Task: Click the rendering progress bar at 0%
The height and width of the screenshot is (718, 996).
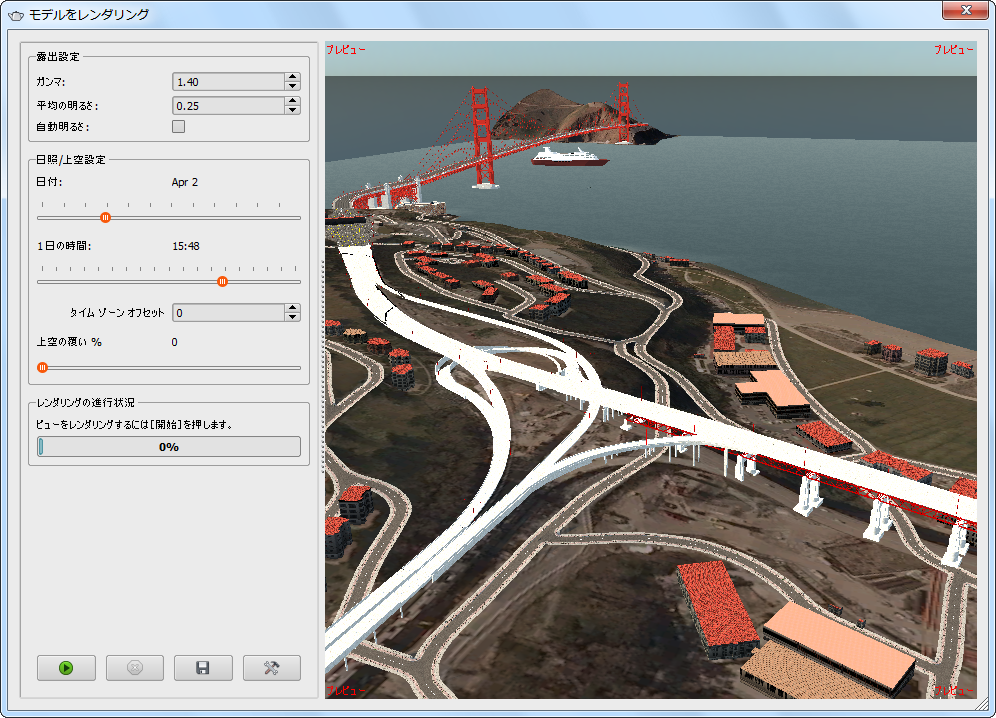Action: coord(169,447)
